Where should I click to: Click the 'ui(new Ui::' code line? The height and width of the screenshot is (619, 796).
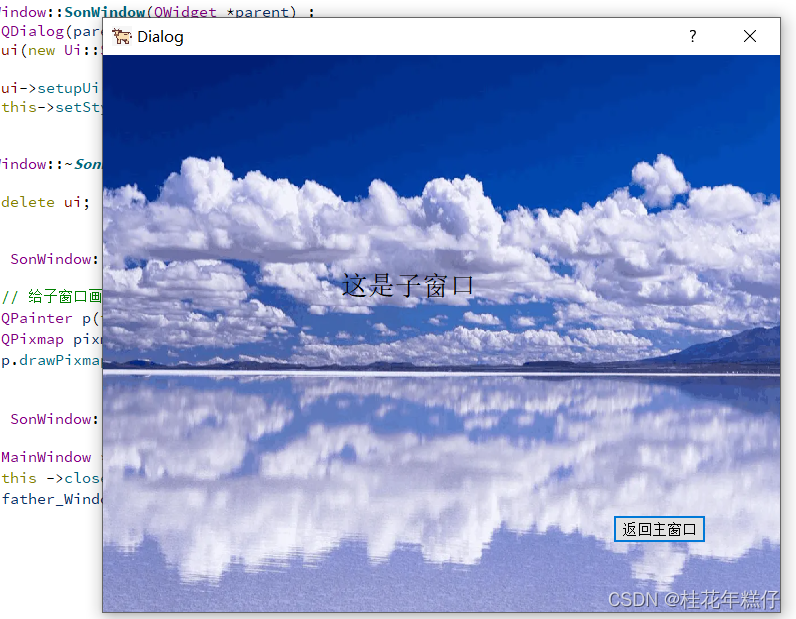(x=52, y=50)
